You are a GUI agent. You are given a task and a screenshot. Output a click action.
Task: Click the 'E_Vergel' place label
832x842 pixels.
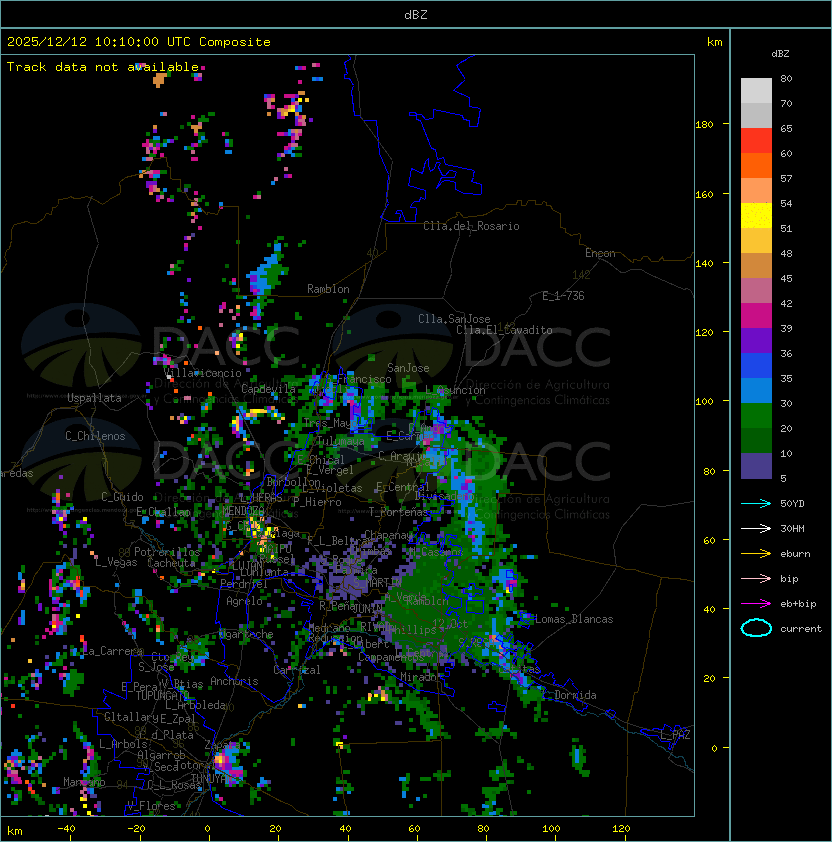[x=330, y=470]
